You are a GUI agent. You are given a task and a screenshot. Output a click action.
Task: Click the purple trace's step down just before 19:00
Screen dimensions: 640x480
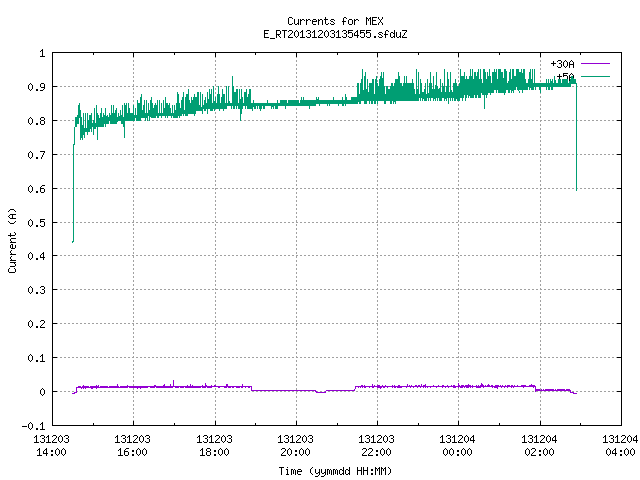tap(251, 388)
